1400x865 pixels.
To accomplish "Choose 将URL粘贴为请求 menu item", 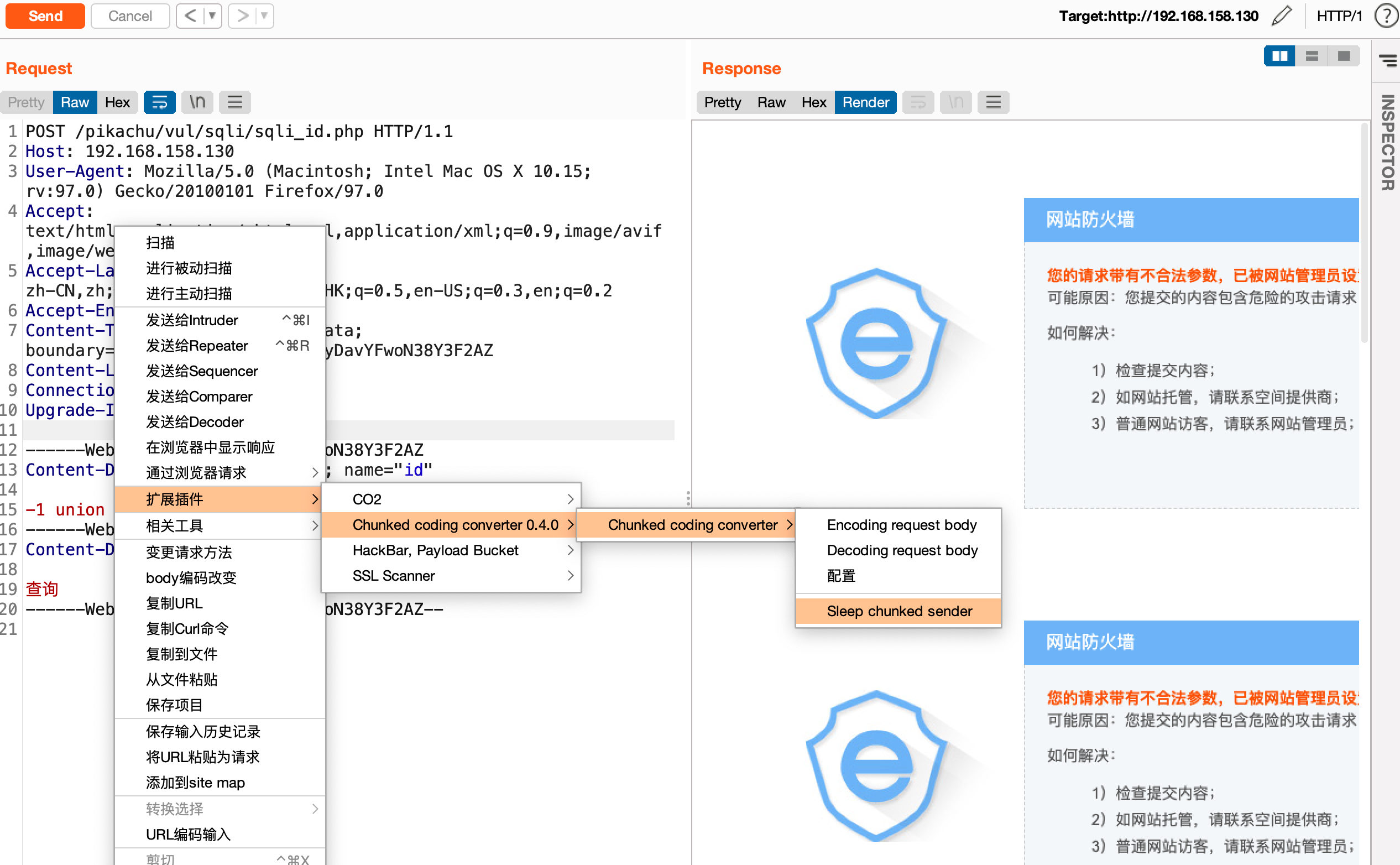I will click(x=220, y=758).
